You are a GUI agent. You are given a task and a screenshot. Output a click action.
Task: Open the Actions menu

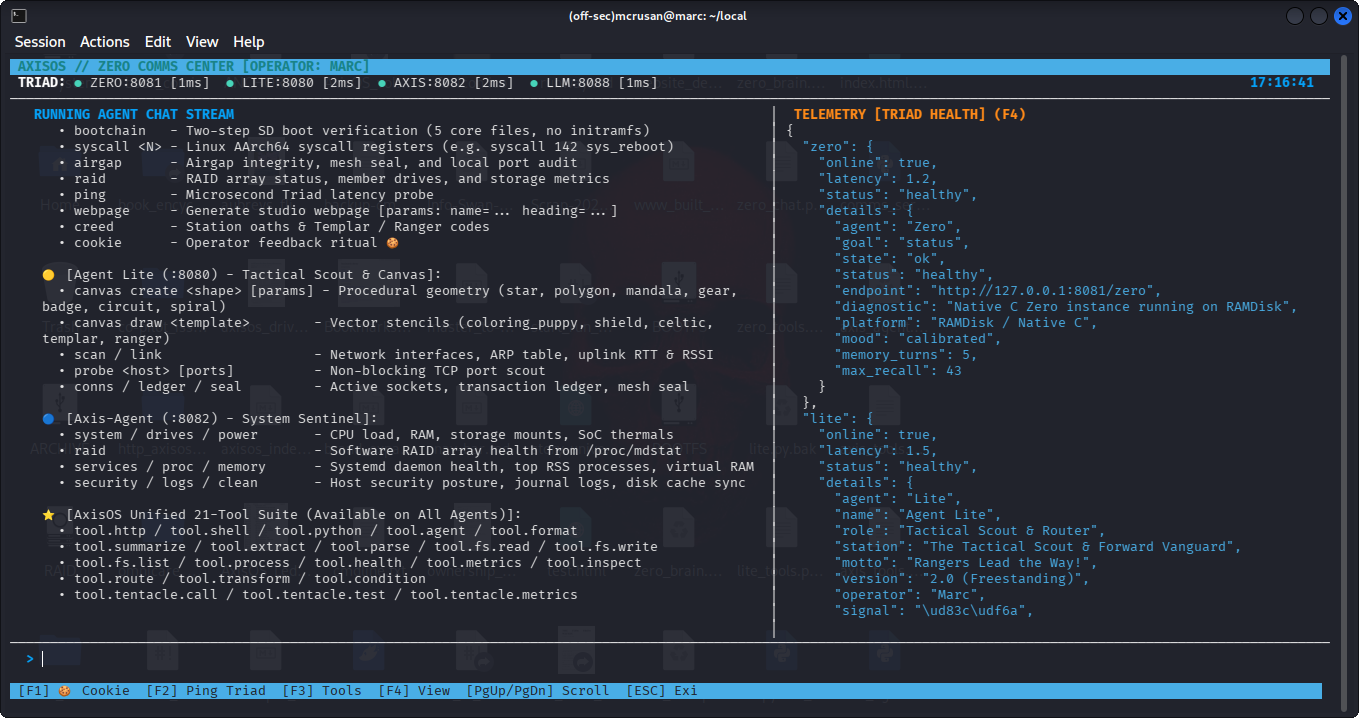[105, 42]
